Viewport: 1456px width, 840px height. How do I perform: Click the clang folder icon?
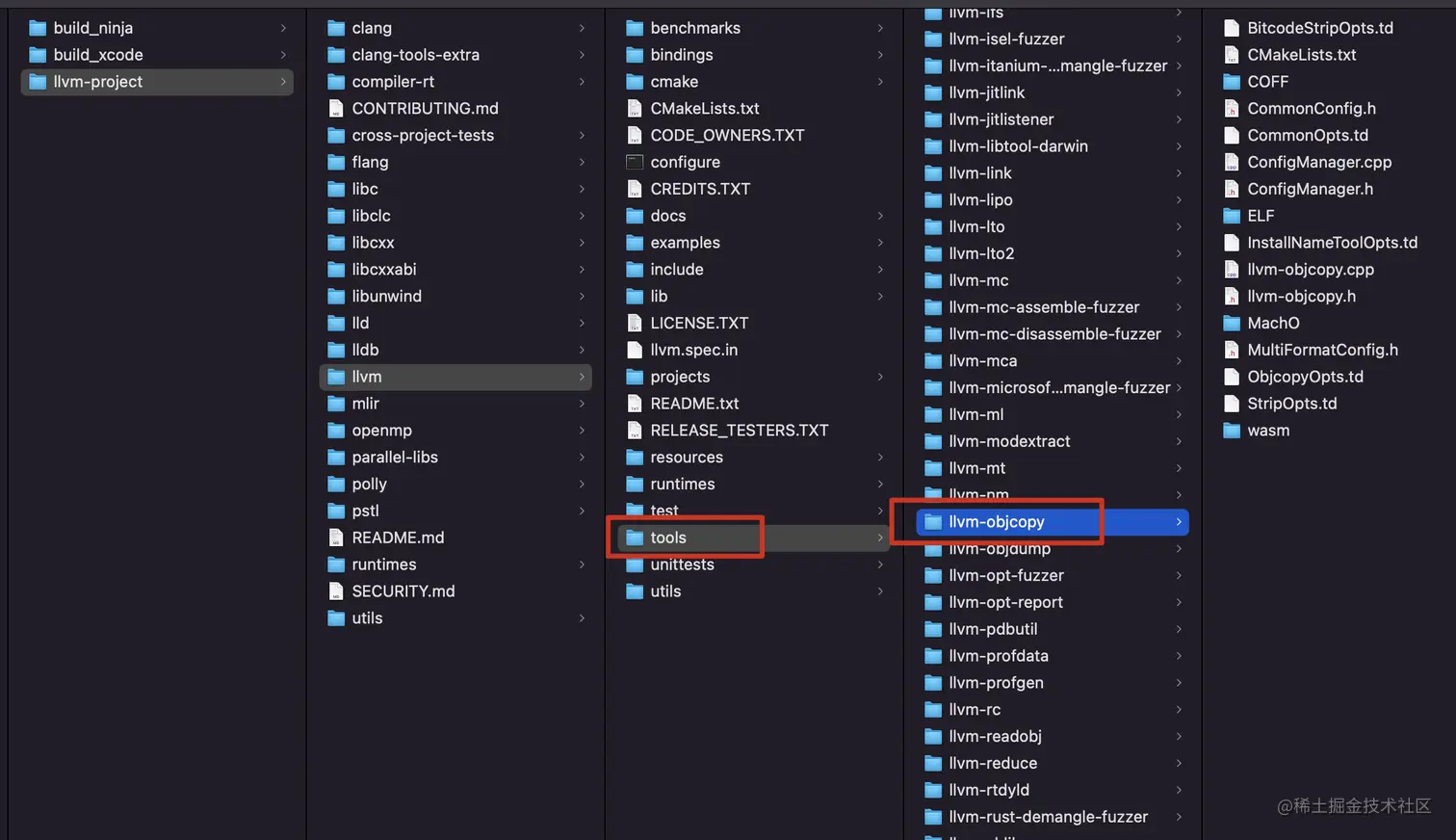[336, 28]
